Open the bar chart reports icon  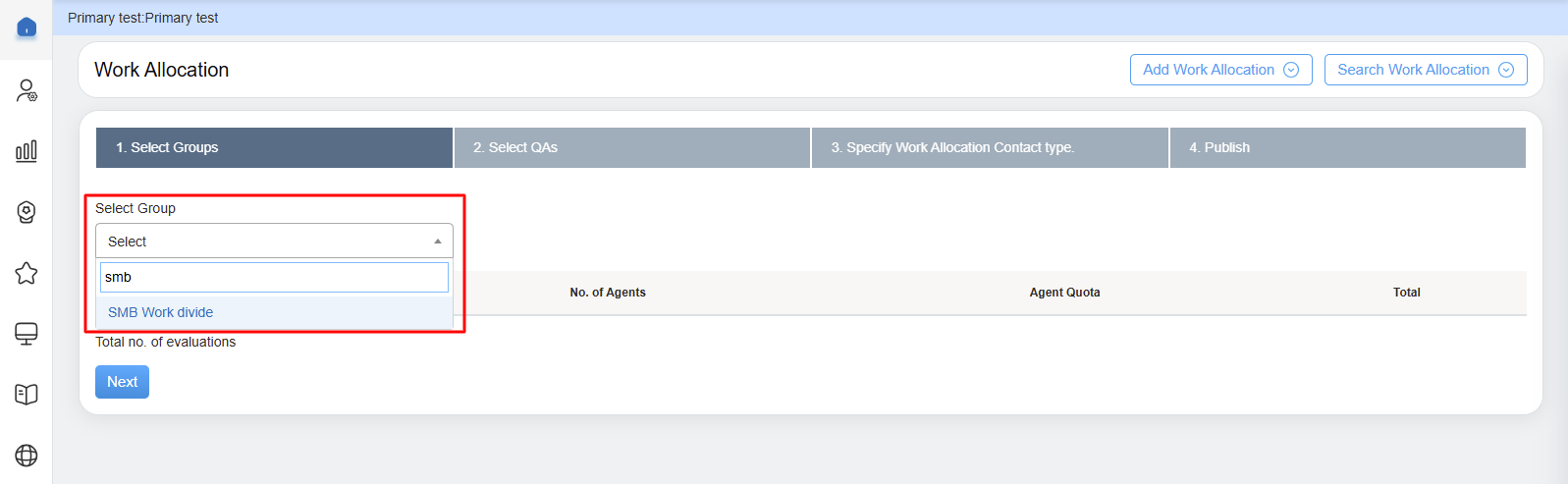pos(27,151)
